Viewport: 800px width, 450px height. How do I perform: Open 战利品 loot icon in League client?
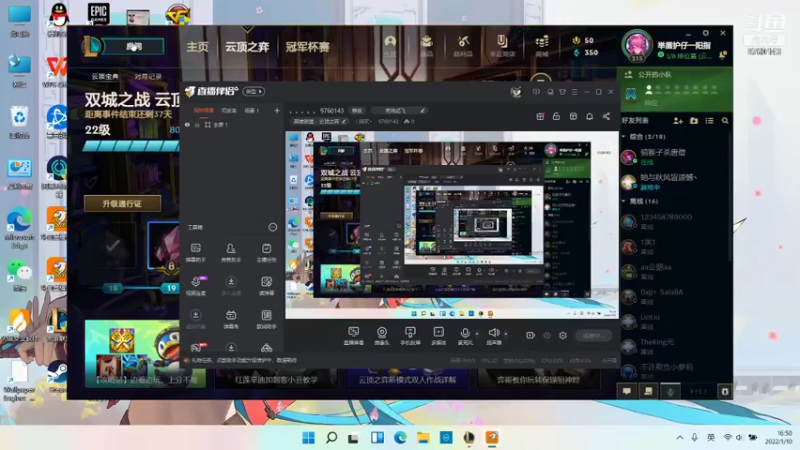tap(463, 45)
